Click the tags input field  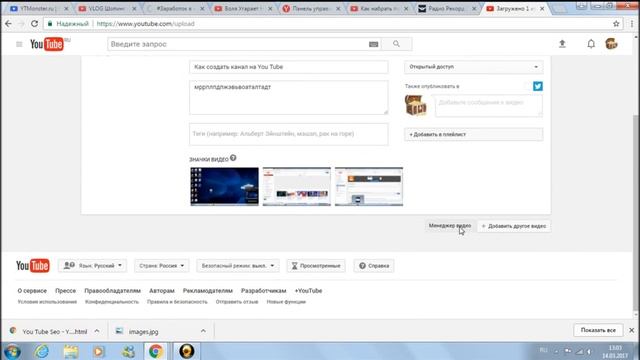pos(289,134)
